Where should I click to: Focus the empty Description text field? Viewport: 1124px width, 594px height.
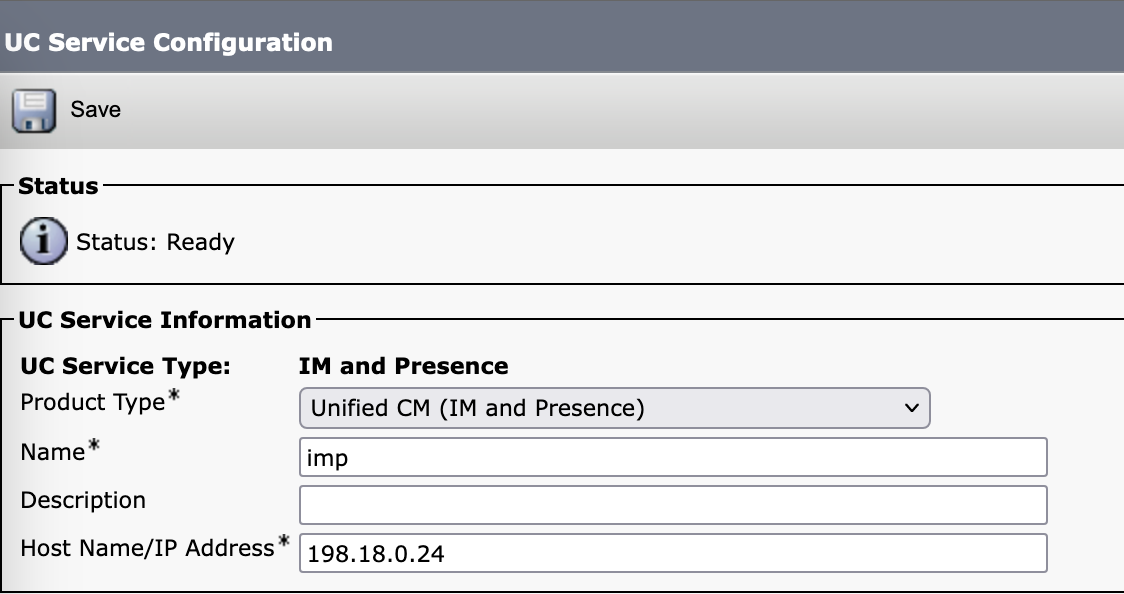[x=672, y=505]
